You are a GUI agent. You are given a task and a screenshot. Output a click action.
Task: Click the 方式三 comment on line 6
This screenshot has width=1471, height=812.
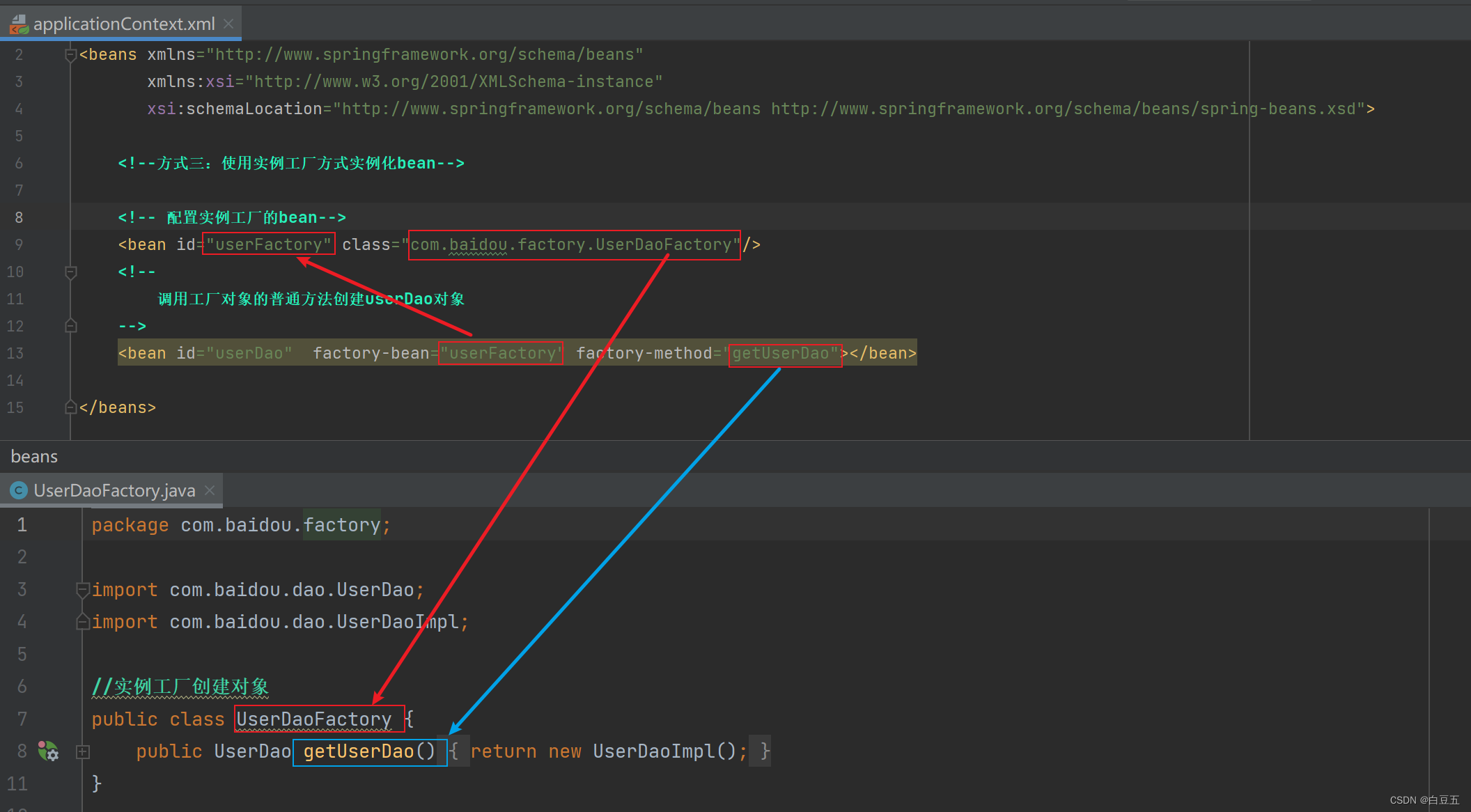click(x=291, y=163)
